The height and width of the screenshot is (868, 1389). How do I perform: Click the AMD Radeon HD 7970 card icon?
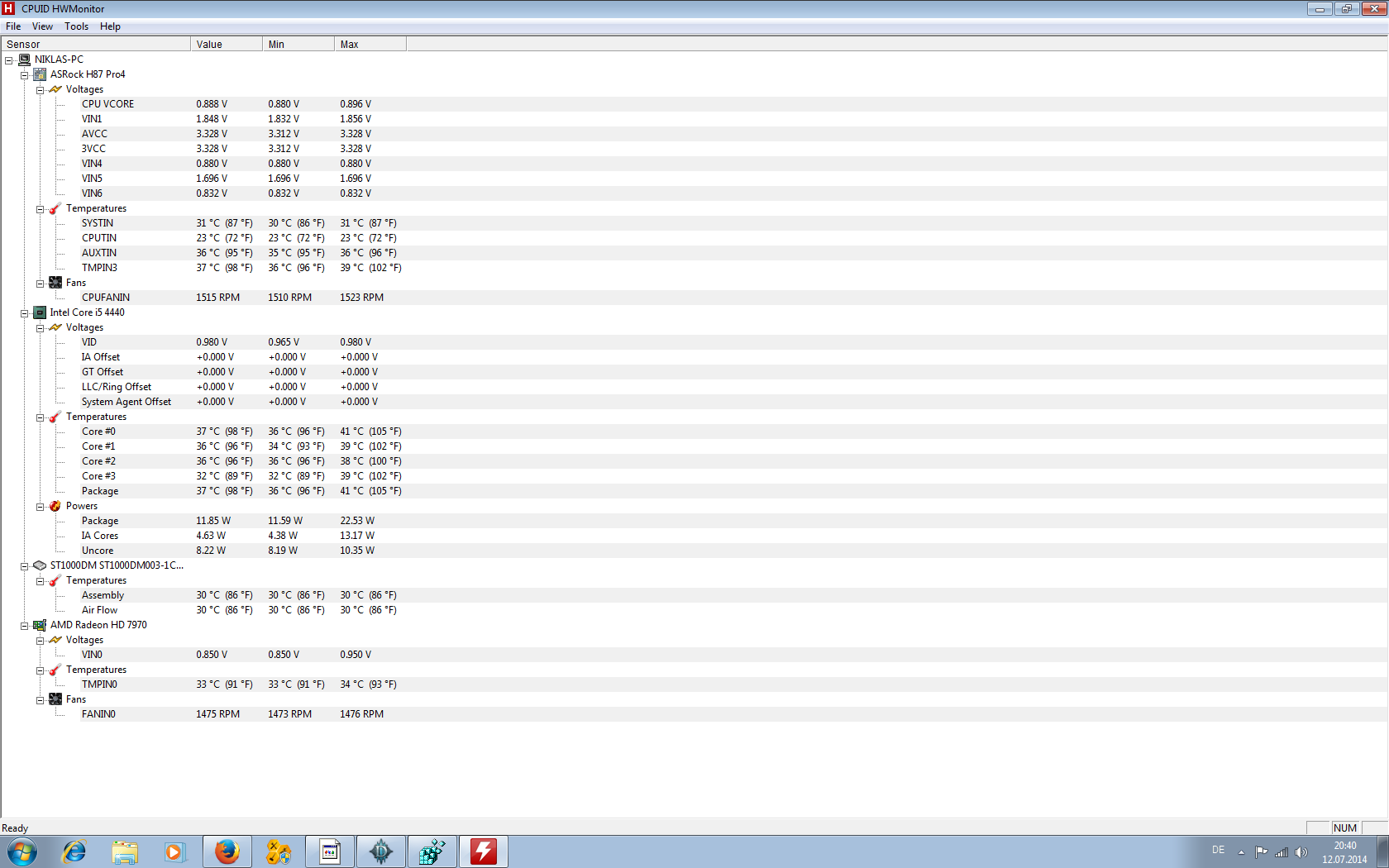pyautogui.click(x=40, y=625)
